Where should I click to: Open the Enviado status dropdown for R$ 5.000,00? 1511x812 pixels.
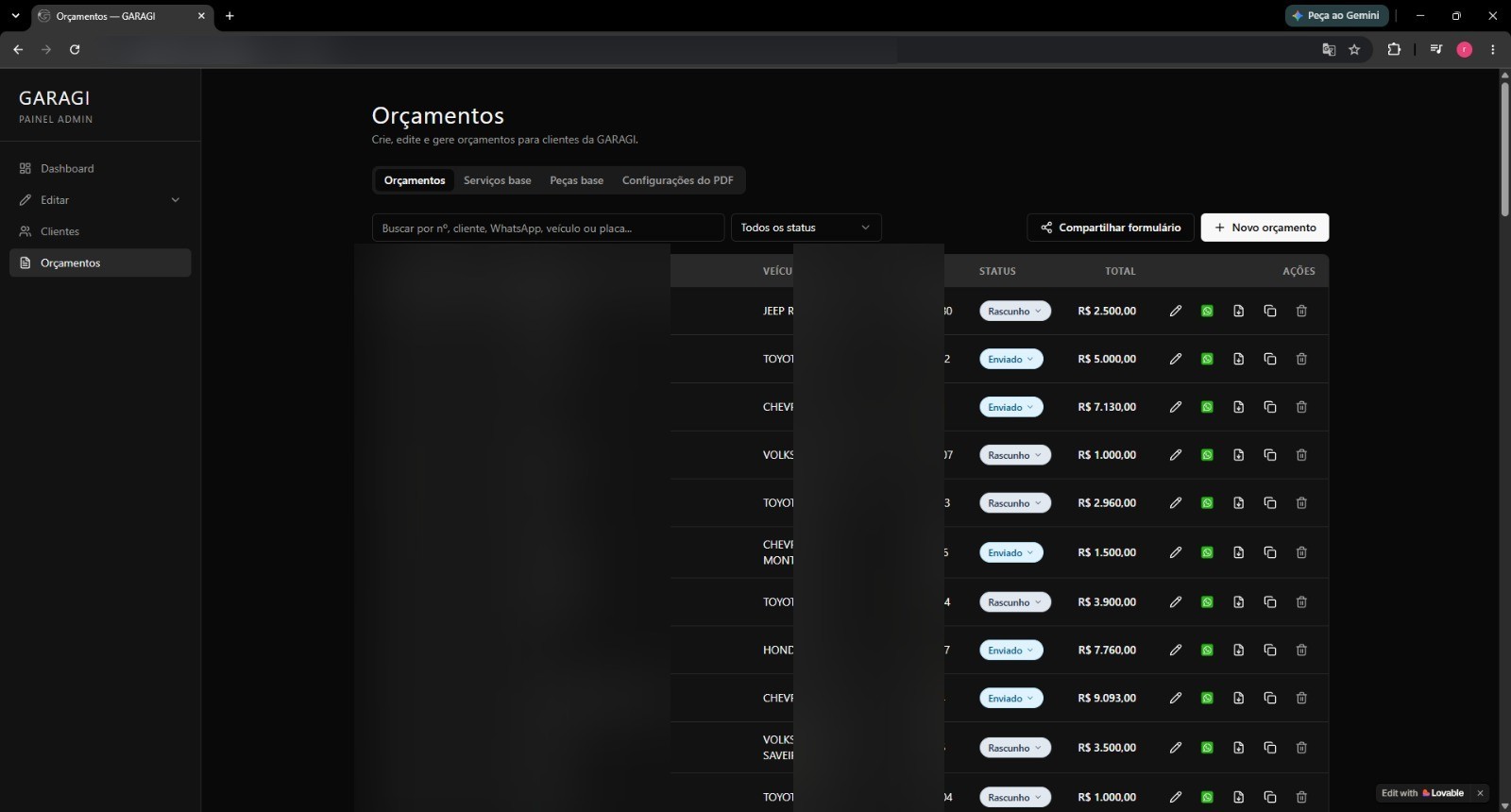(1011, 360)
